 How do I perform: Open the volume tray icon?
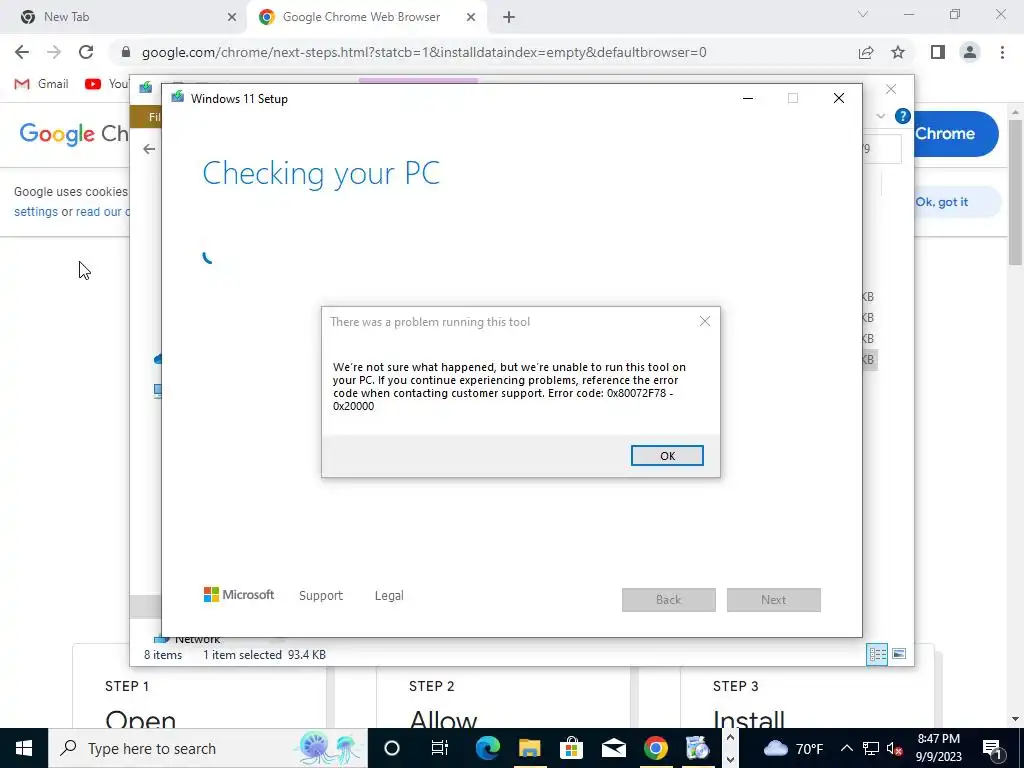894,748
